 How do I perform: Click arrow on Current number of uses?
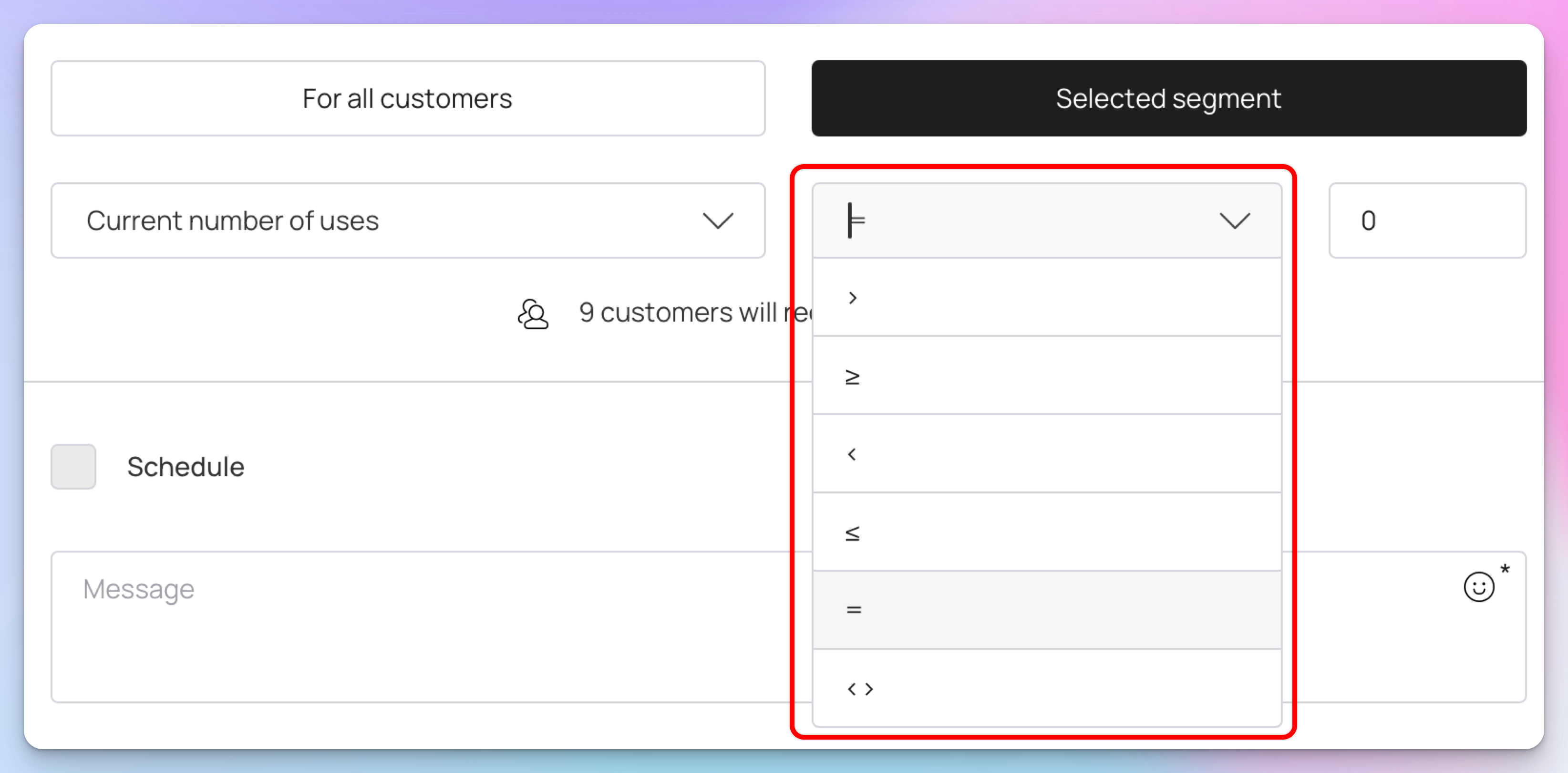click(x=718, y=220)
